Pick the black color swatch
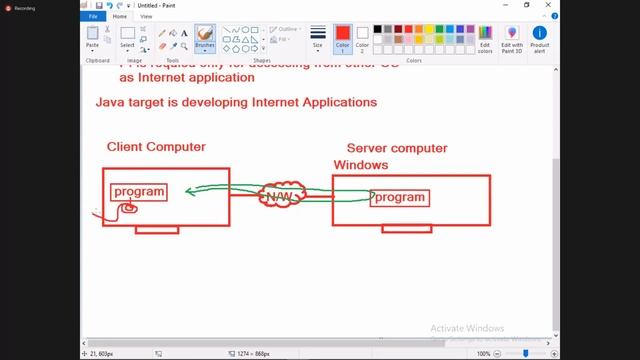The height and width of the screenshot is (360, 640). pyautogui.click(x=378, y=29)
